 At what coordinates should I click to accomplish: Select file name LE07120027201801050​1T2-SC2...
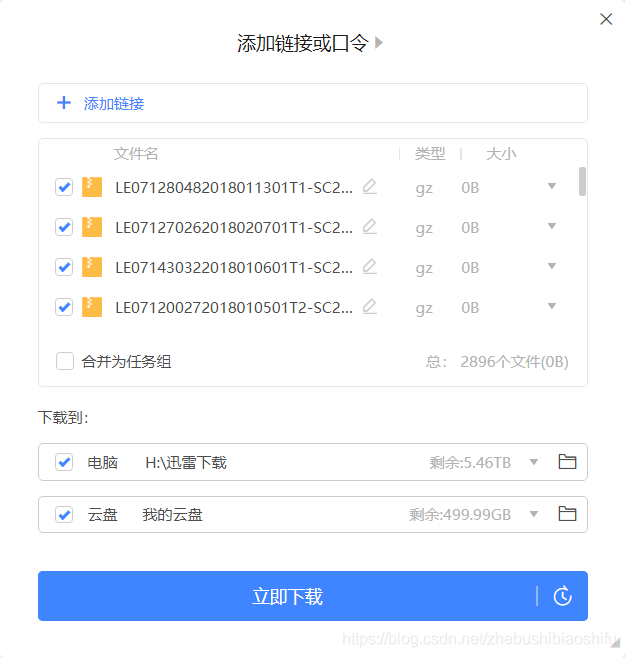coord(234,308)
